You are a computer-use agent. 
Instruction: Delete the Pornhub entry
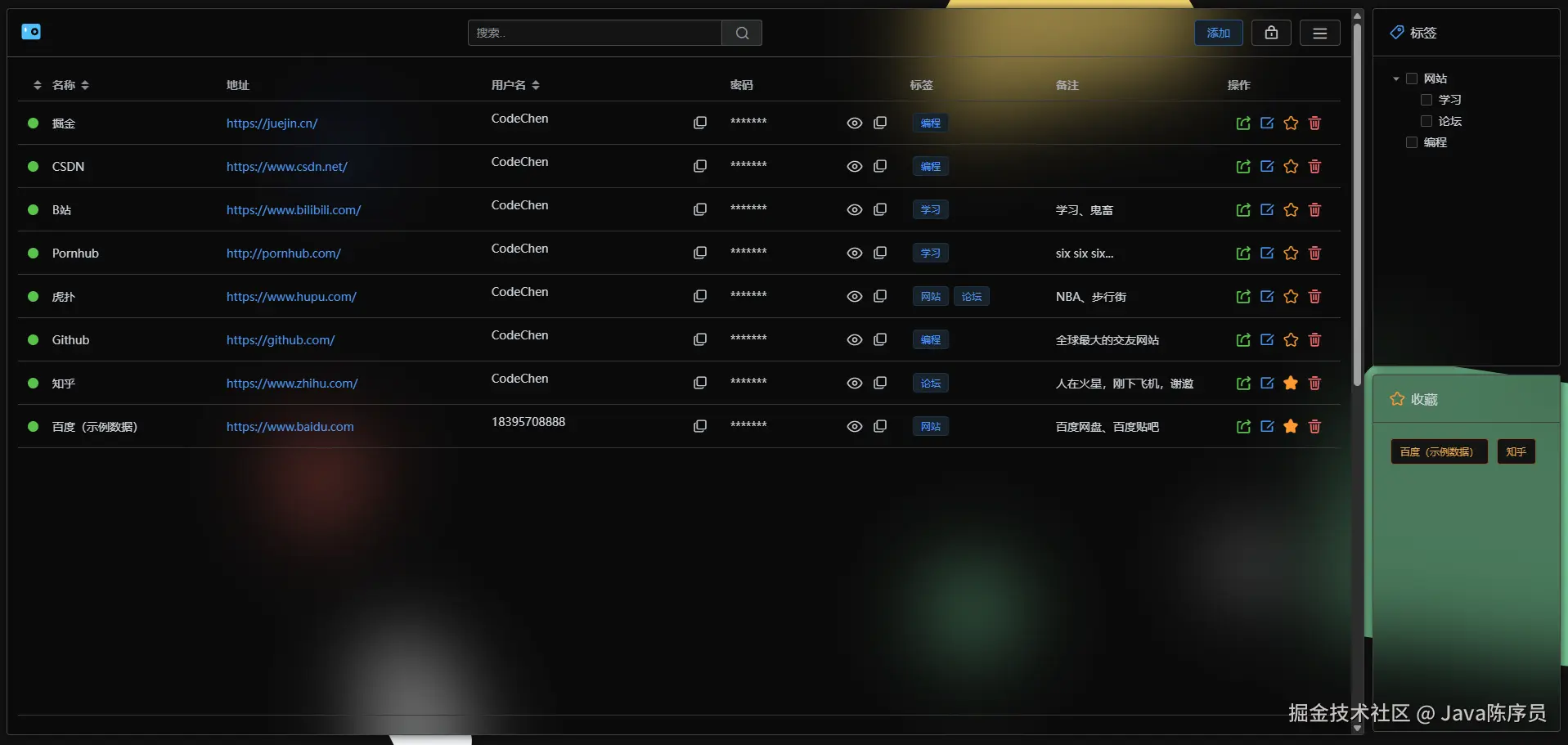tap(1314, 253)
